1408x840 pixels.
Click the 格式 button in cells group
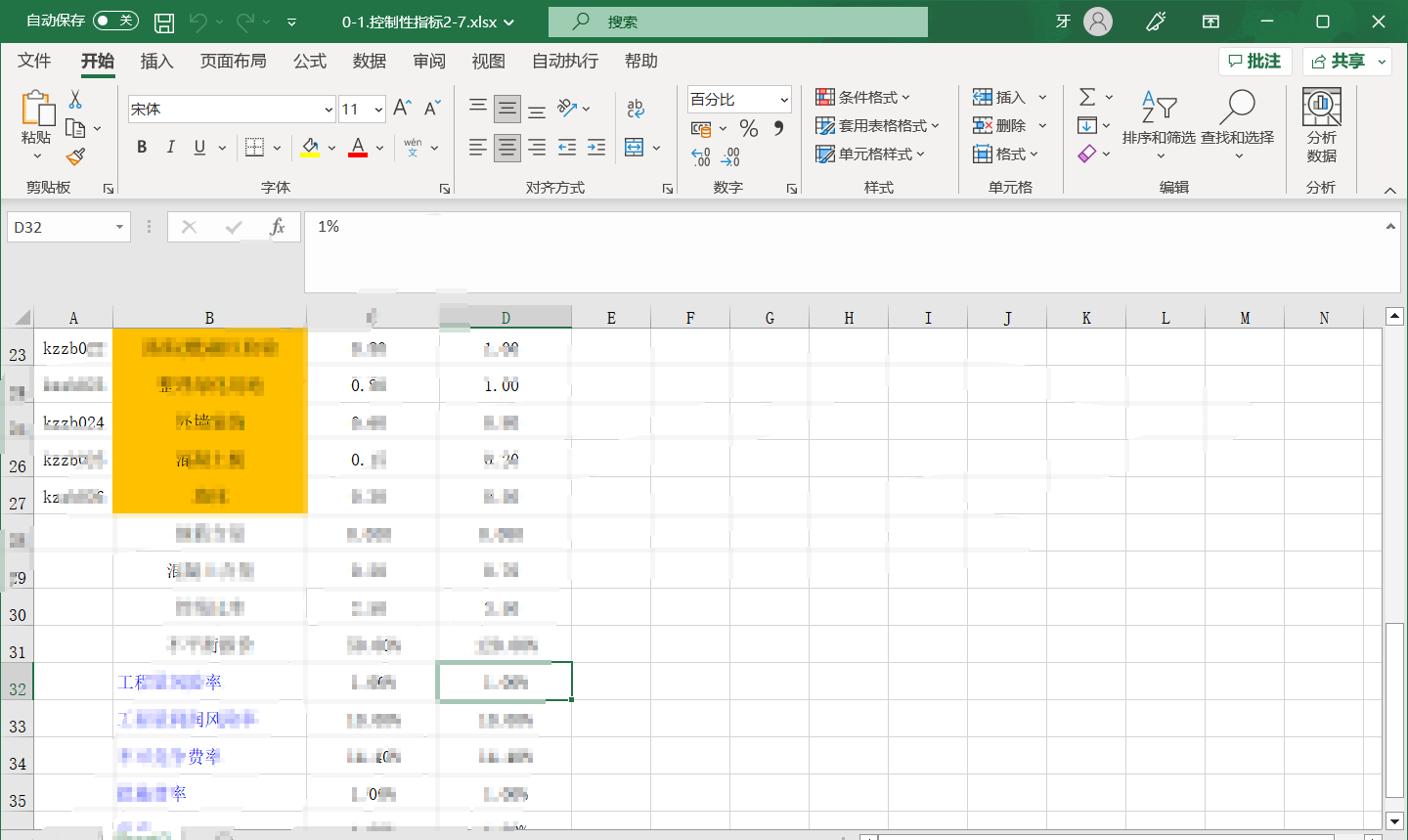[1006, 154]
